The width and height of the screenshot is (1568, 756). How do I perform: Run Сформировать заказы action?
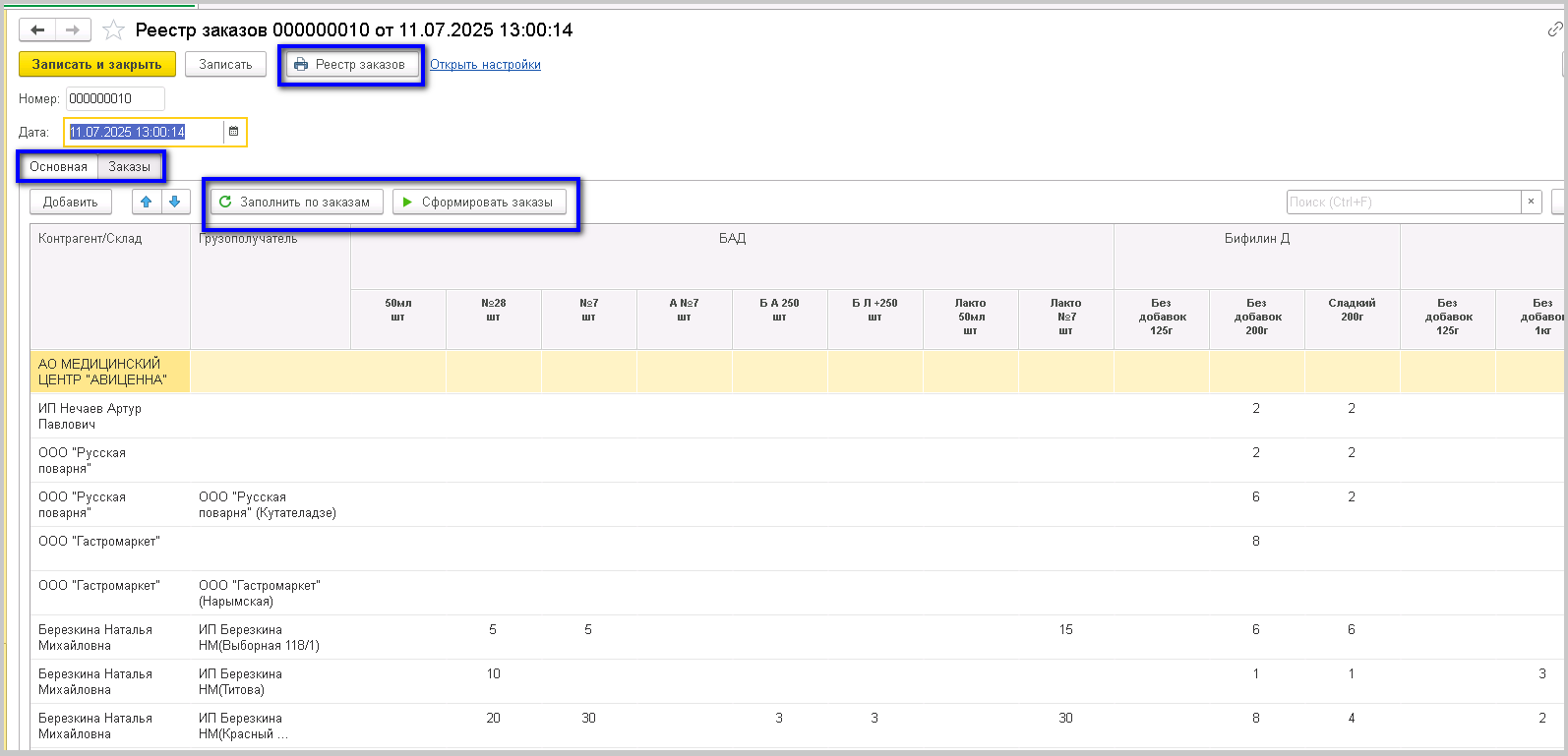[479, 202]
